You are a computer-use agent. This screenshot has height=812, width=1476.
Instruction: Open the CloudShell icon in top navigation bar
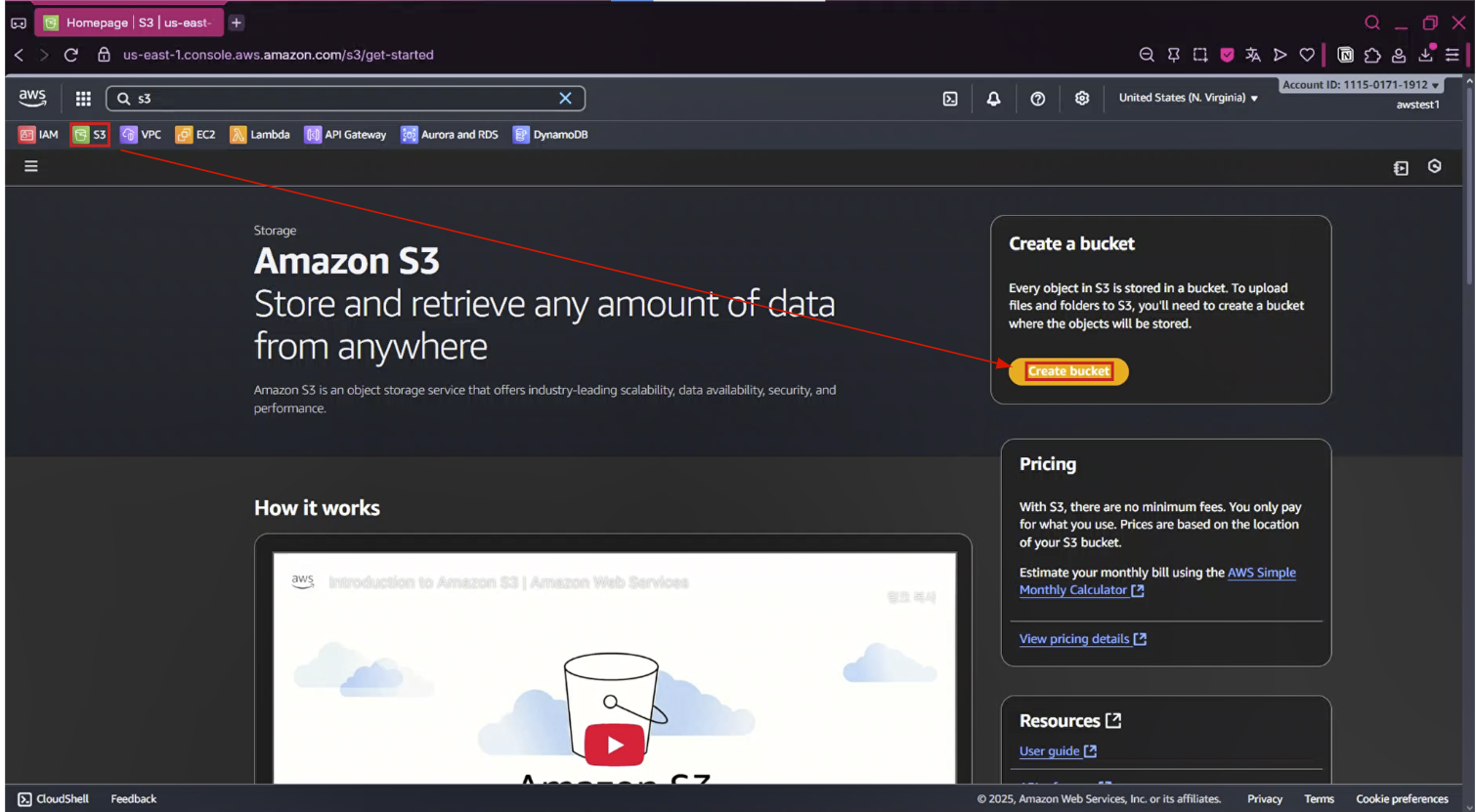(950, 99)
